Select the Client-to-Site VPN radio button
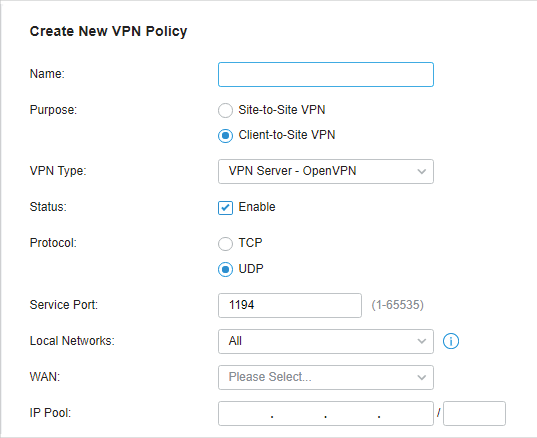Screen dimensions: 537x438 click(225, 136)
